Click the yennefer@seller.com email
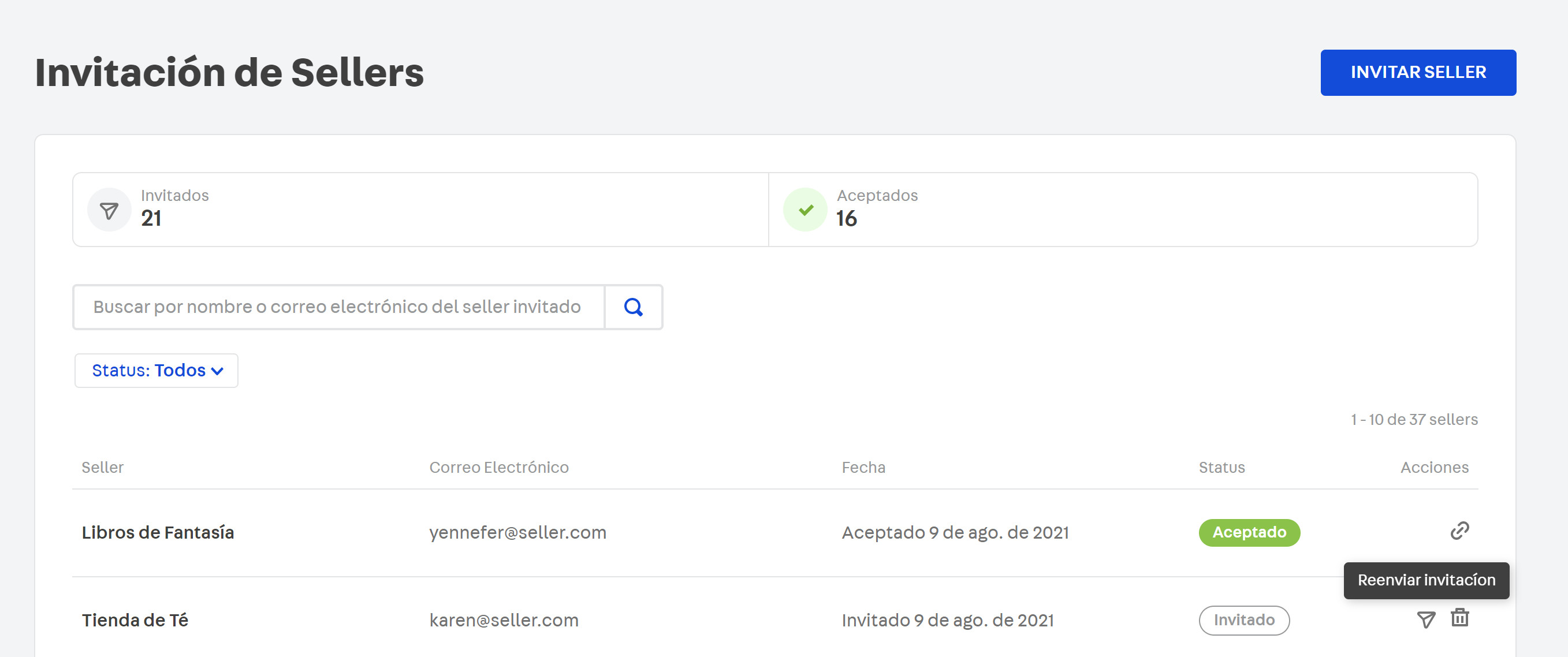 [x=517, y=532]
